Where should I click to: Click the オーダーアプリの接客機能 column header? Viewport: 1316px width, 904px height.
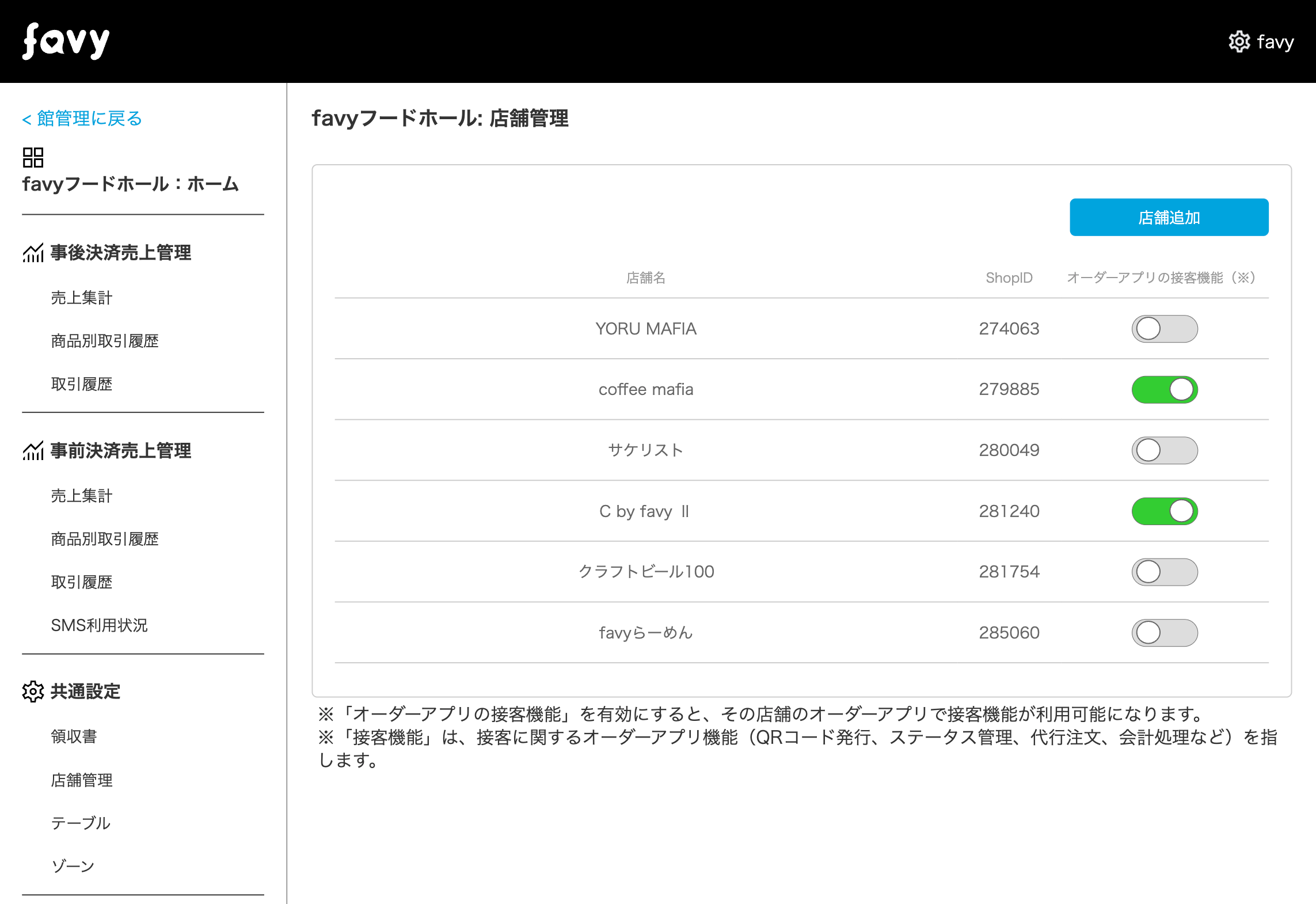pos(1161,278)
